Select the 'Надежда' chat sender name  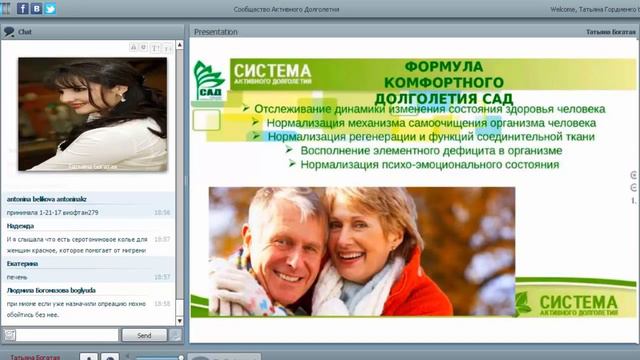[x=20, y=226]
